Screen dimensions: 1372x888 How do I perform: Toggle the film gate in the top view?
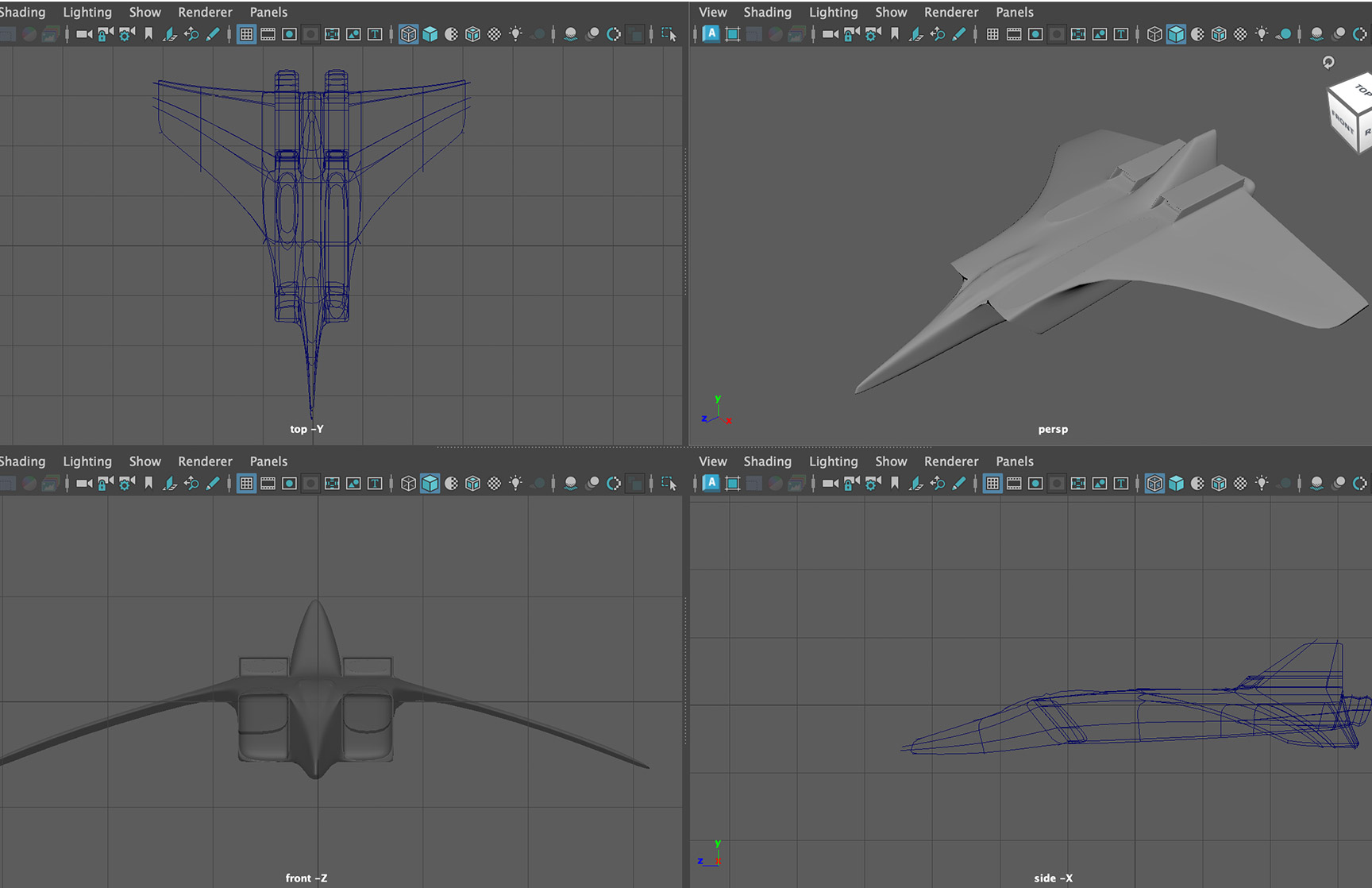click(268, 34)
